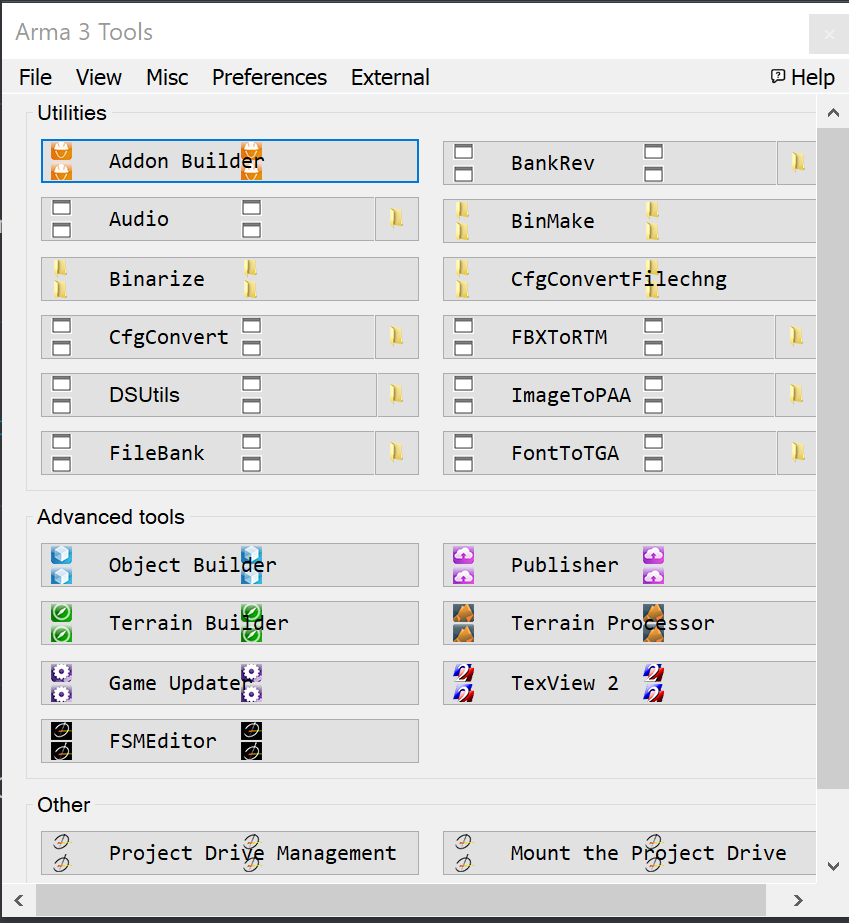This screenshot has width=849, height=923.
Task: Open the folder next to FBXToRTM
Action: pyautogui.click(x=795, y=337)
